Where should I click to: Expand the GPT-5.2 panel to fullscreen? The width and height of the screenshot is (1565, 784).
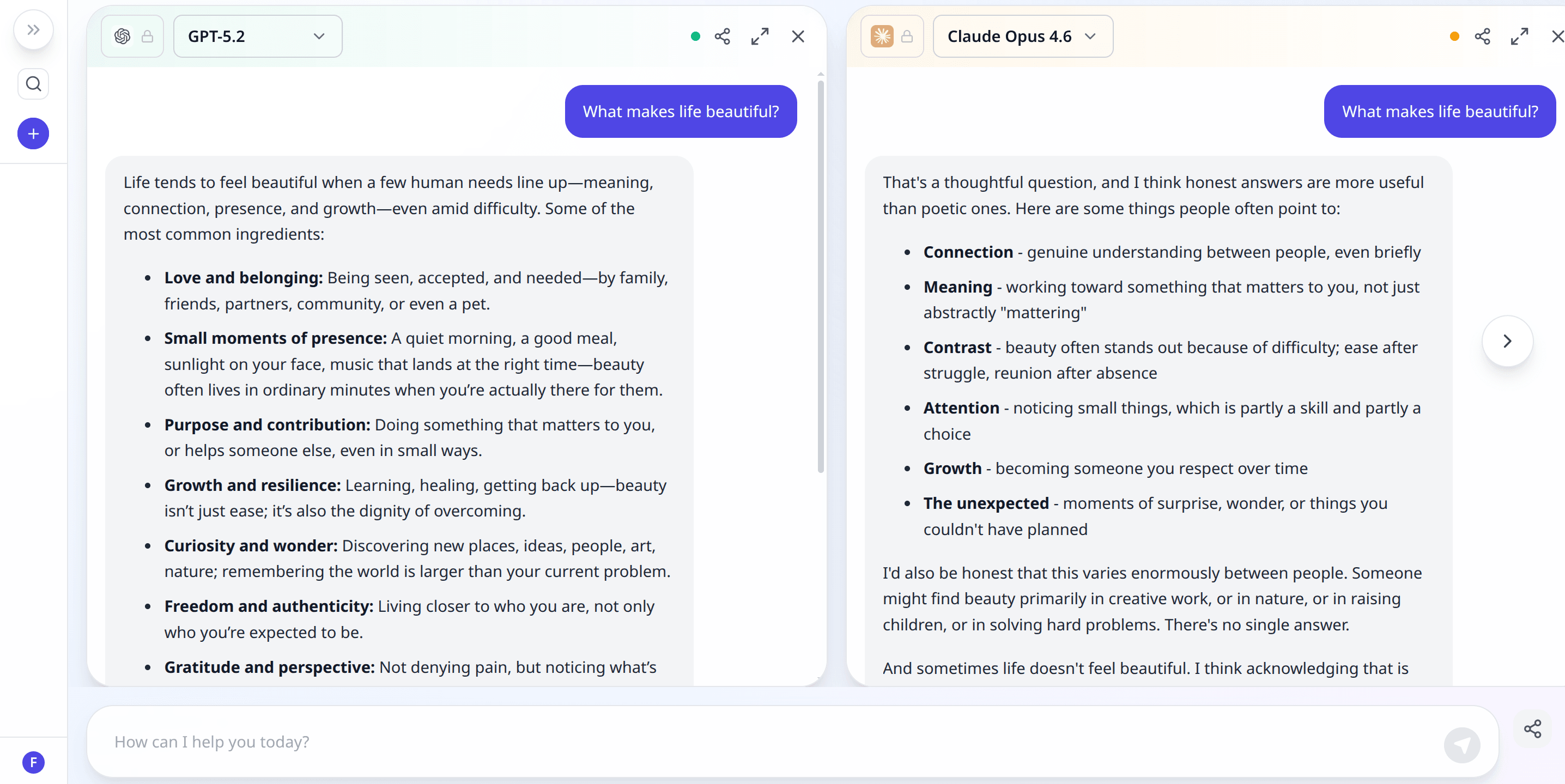[760, 37]
